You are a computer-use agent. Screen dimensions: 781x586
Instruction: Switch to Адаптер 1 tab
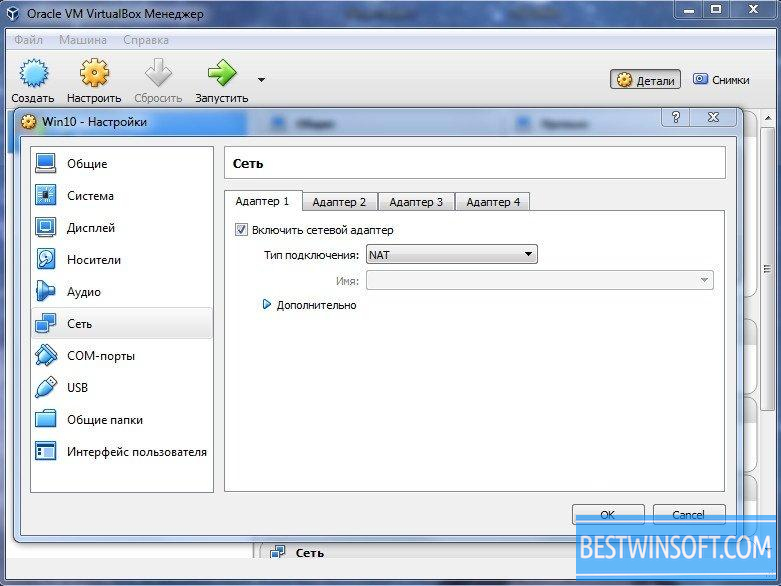click(x=262, y=201)
